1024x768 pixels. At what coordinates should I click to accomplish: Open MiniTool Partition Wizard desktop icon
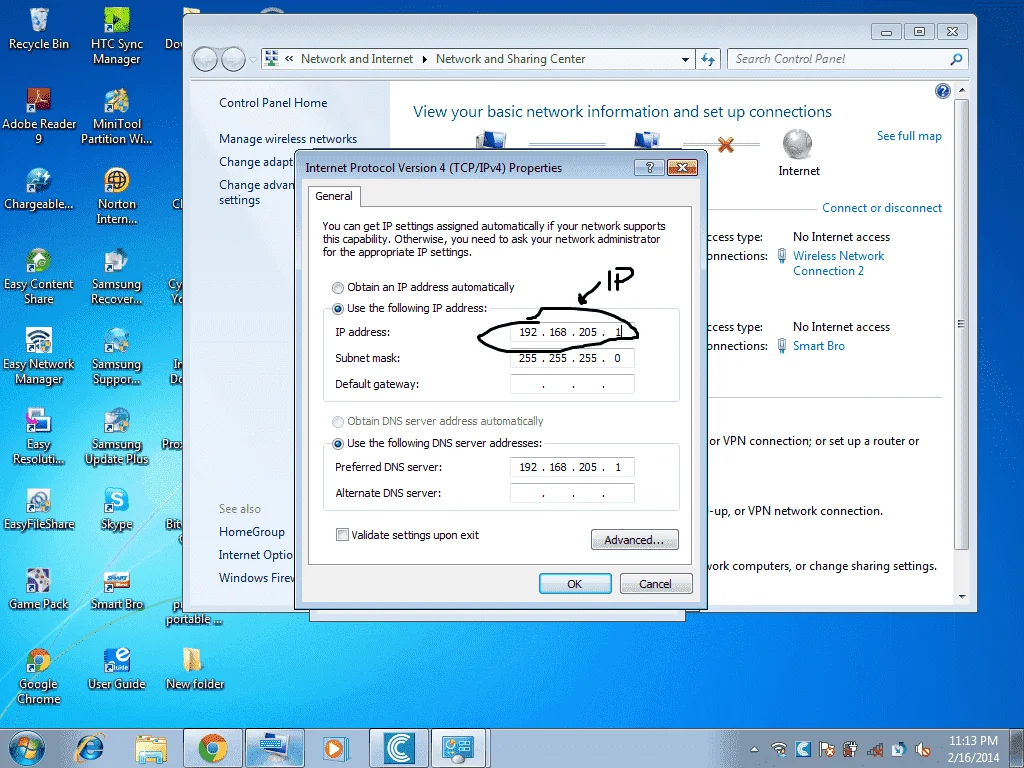116,116
